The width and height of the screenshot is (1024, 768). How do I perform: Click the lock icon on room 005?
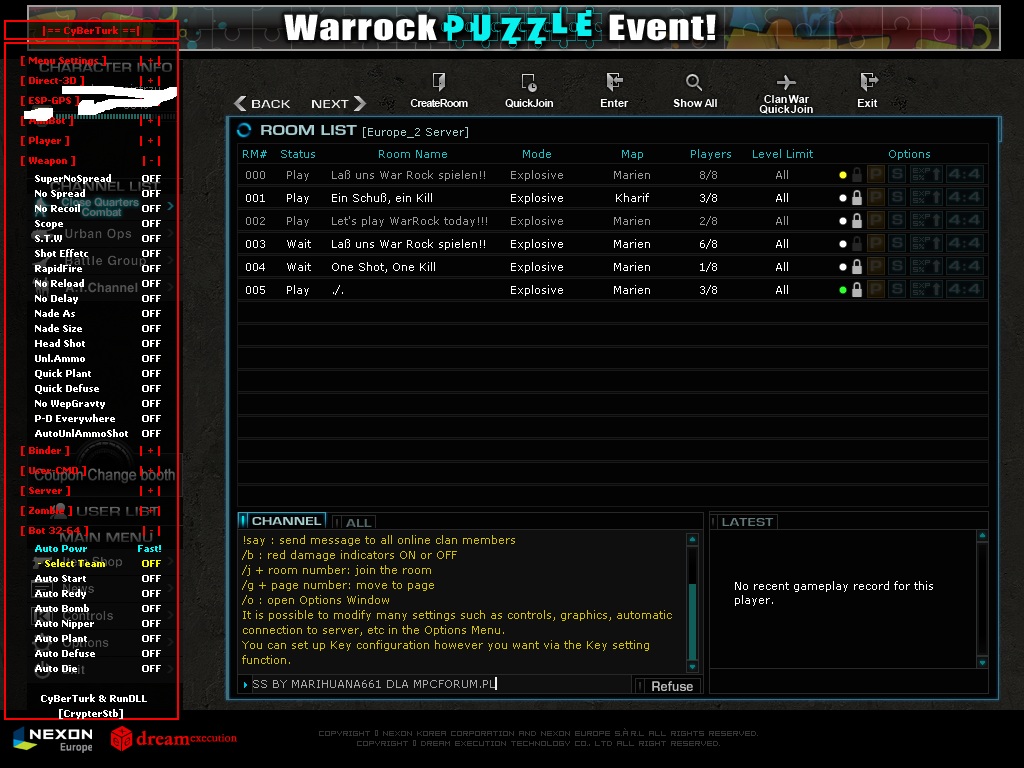point(857,289)
